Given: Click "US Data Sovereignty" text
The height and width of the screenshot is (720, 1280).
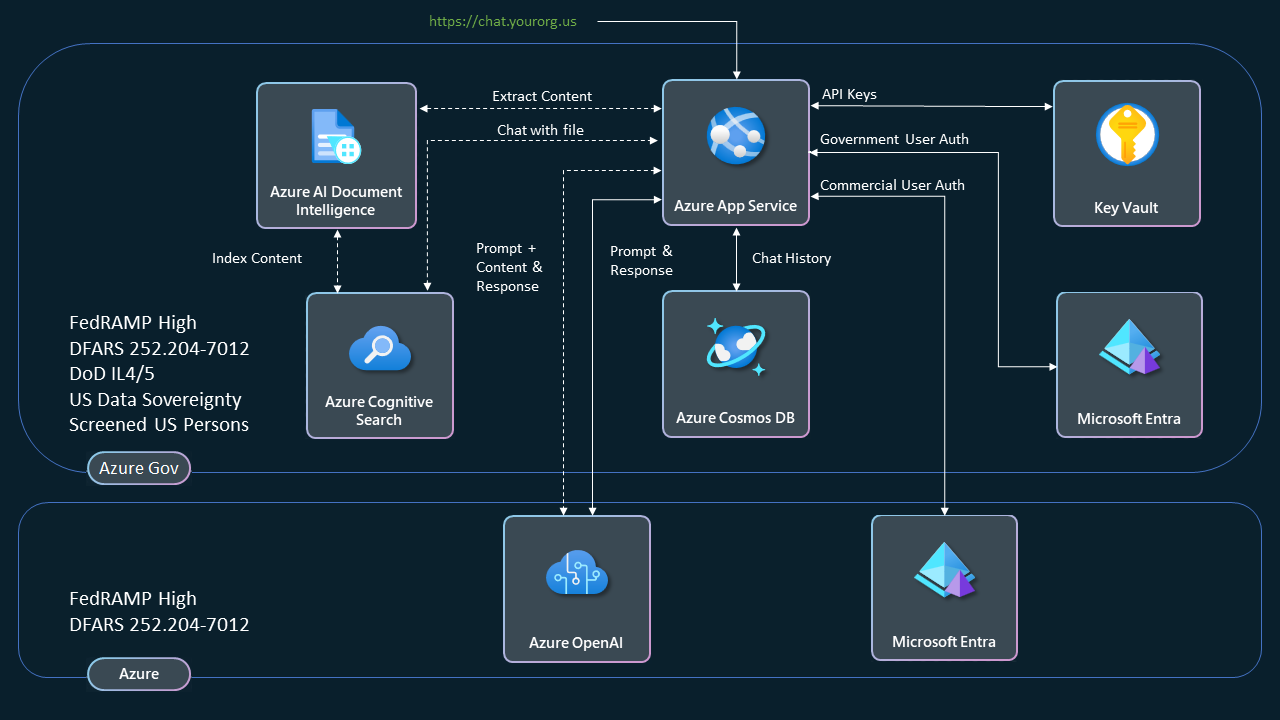Looking at the screenshot, I should [155, 399].
